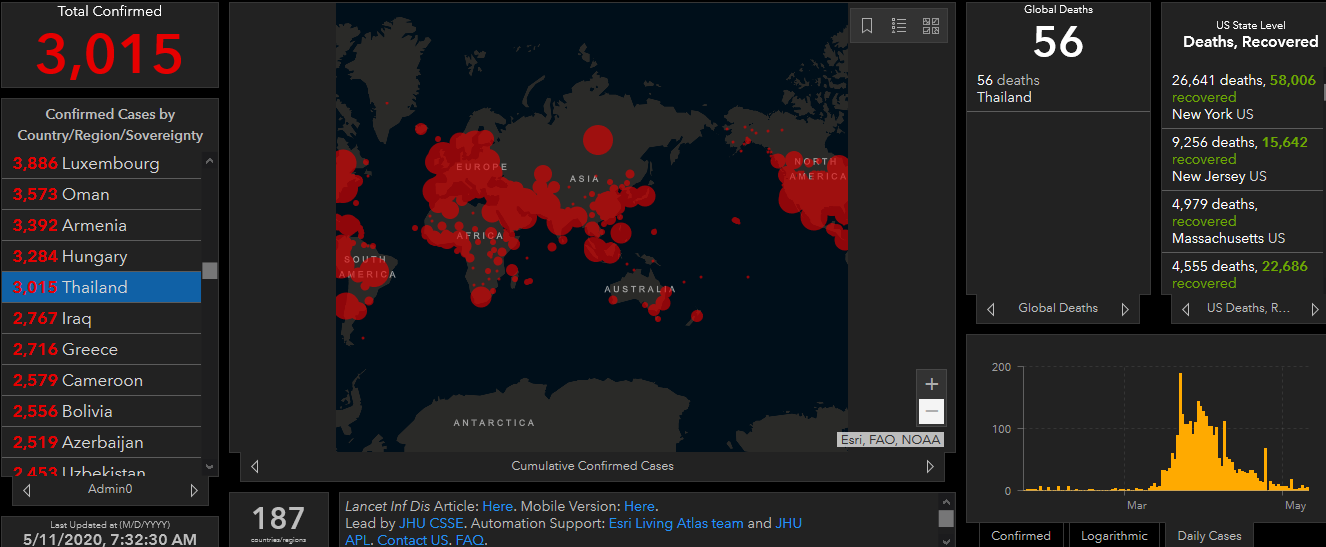Image resolution: width=1326 pixels, height=547 pixels.
Task: Click the country list scrollbar thumb
Action: click(x=210, y=270)
